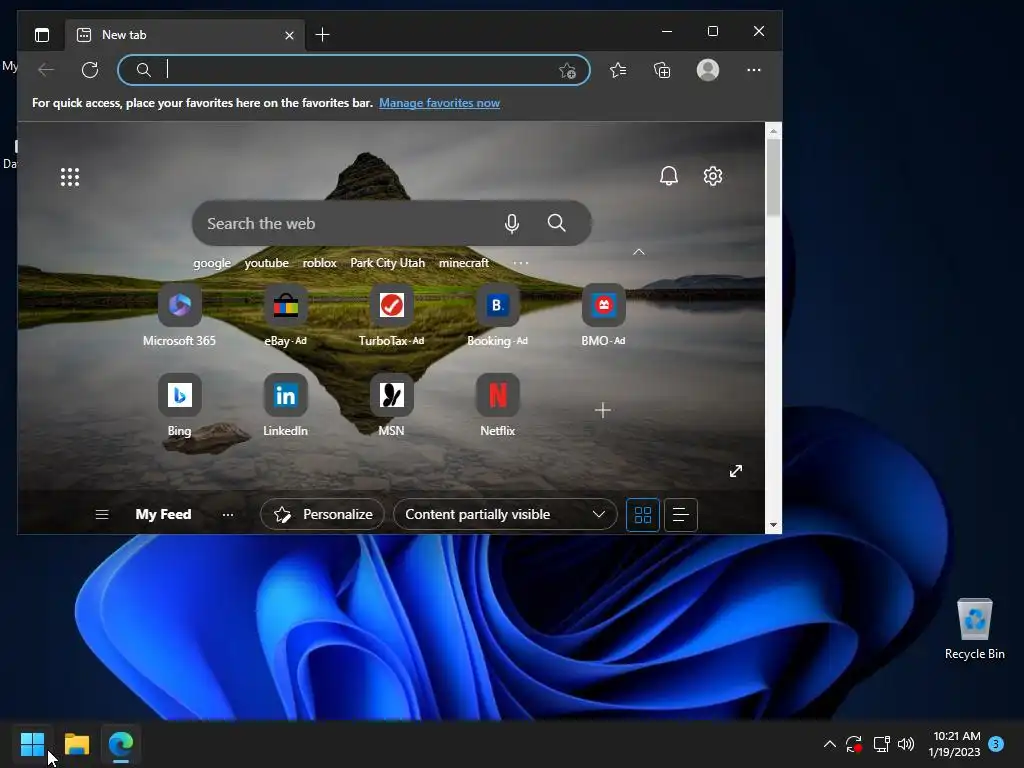Search suggestion roblox
The width and height of the screenshot is (1024, 768).
[319, 263]
